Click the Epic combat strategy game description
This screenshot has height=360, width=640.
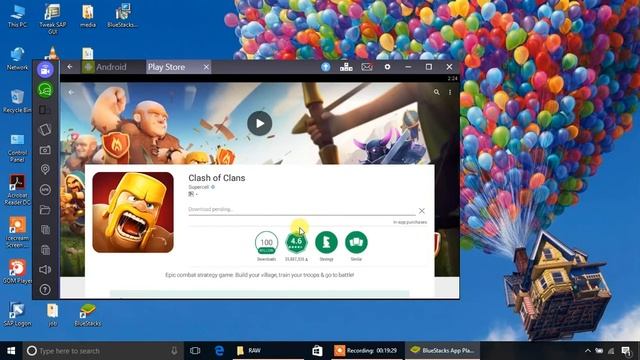[260, 275]
